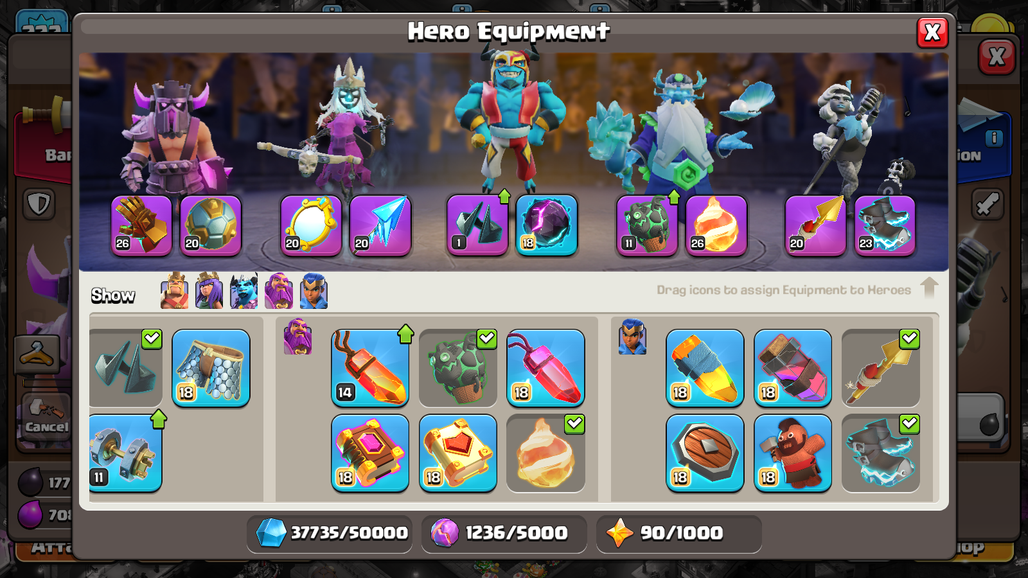Toggle Archer Queen filter in Show row
The width and height of the screenshot is (1028, 578).
(x=209, y=291)
